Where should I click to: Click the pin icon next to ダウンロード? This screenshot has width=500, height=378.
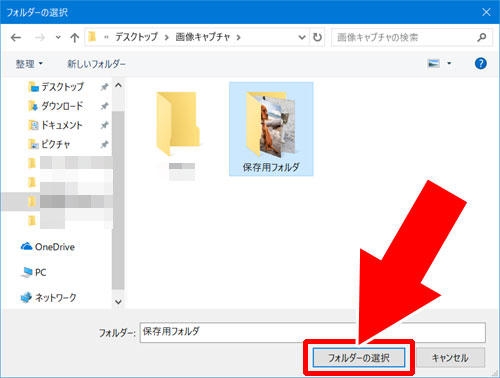tap(104, 106)
